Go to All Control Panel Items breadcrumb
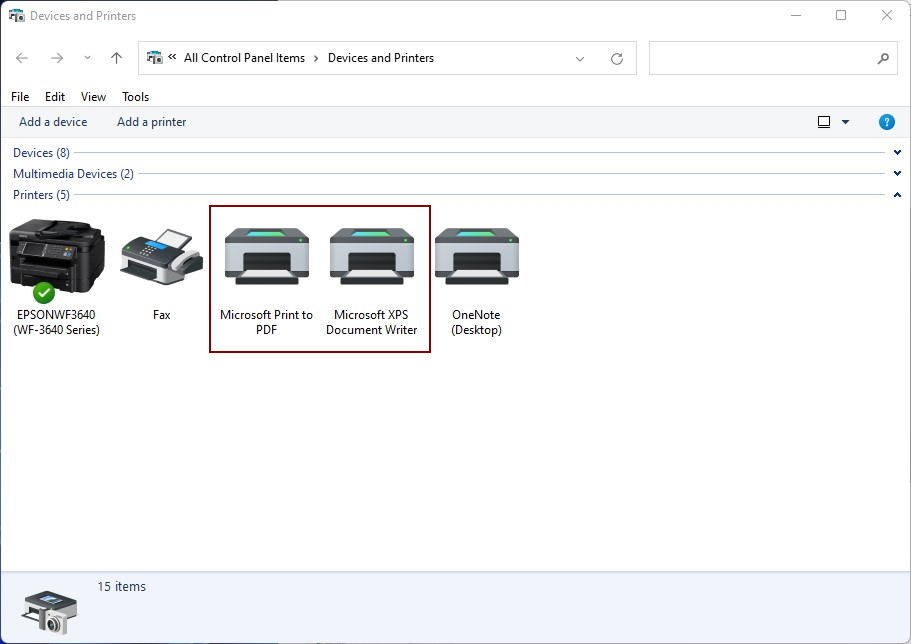 (x=245, y=58)
